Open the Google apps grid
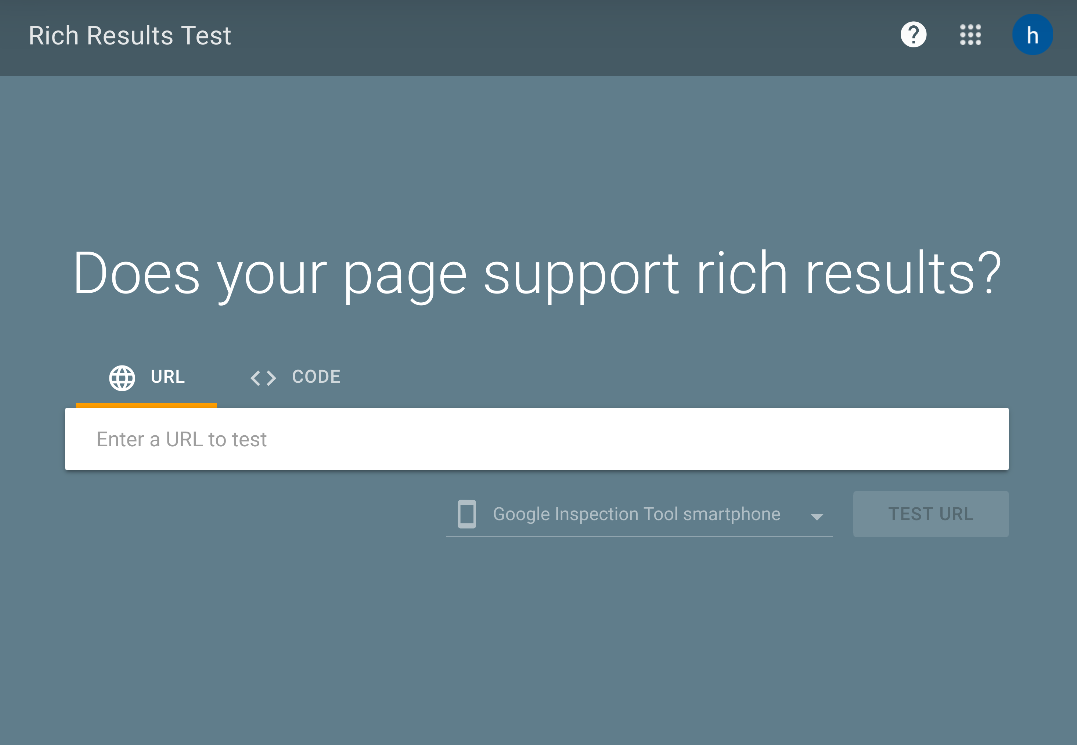This screenshot has height=745, width=1077. pyautogui.click(x=970, y=35)
